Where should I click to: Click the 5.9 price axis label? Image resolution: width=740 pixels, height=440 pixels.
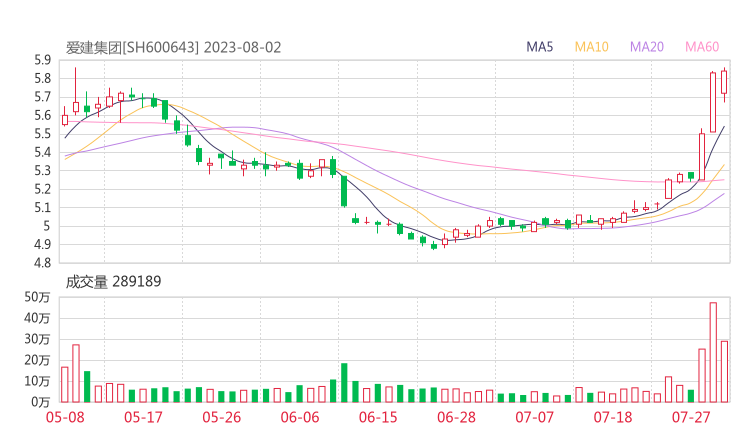tap(42, 60)
